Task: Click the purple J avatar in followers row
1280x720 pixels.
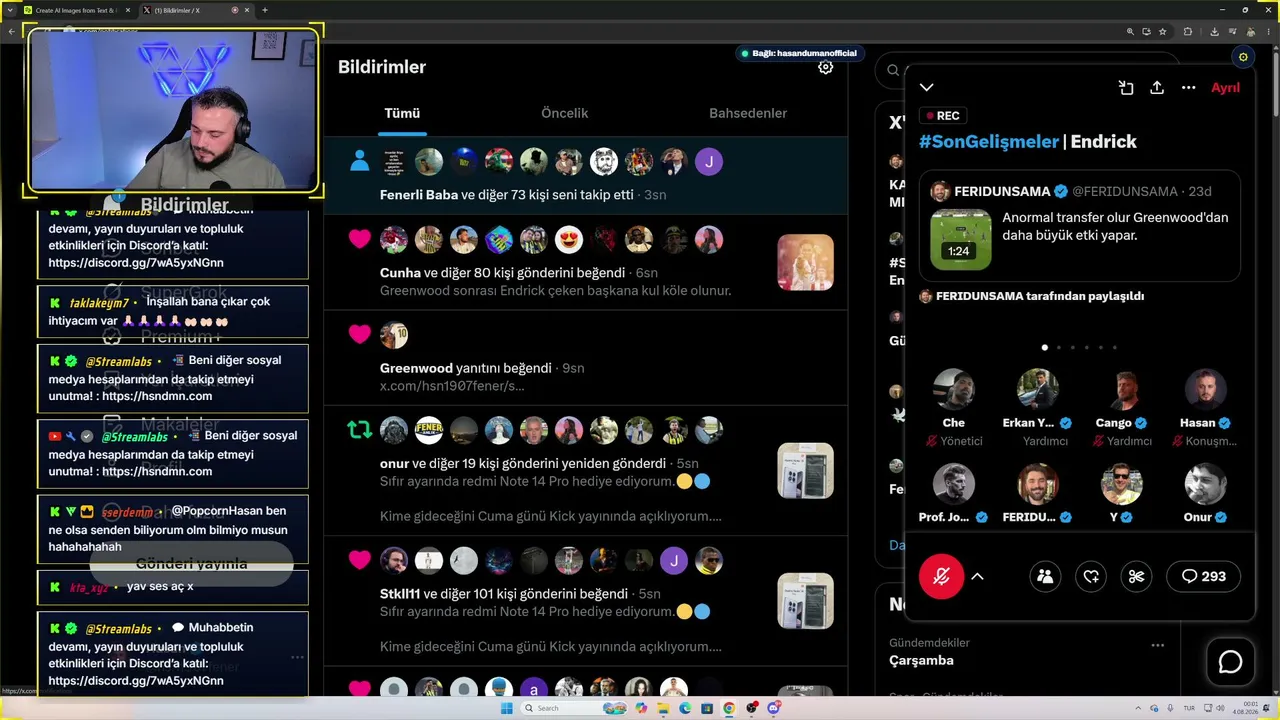Action: coord(708,162)
